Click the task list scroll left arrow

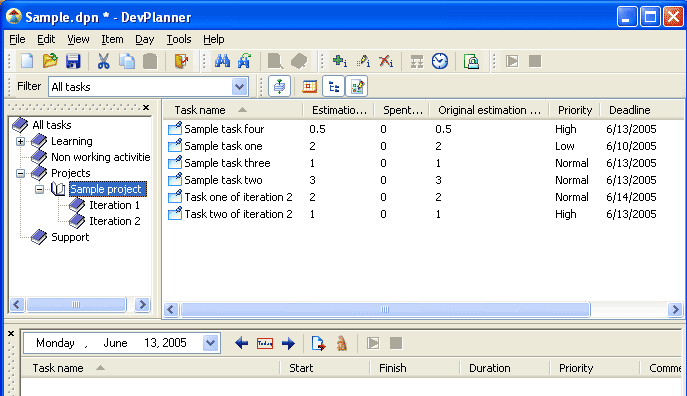click(171, 310)
